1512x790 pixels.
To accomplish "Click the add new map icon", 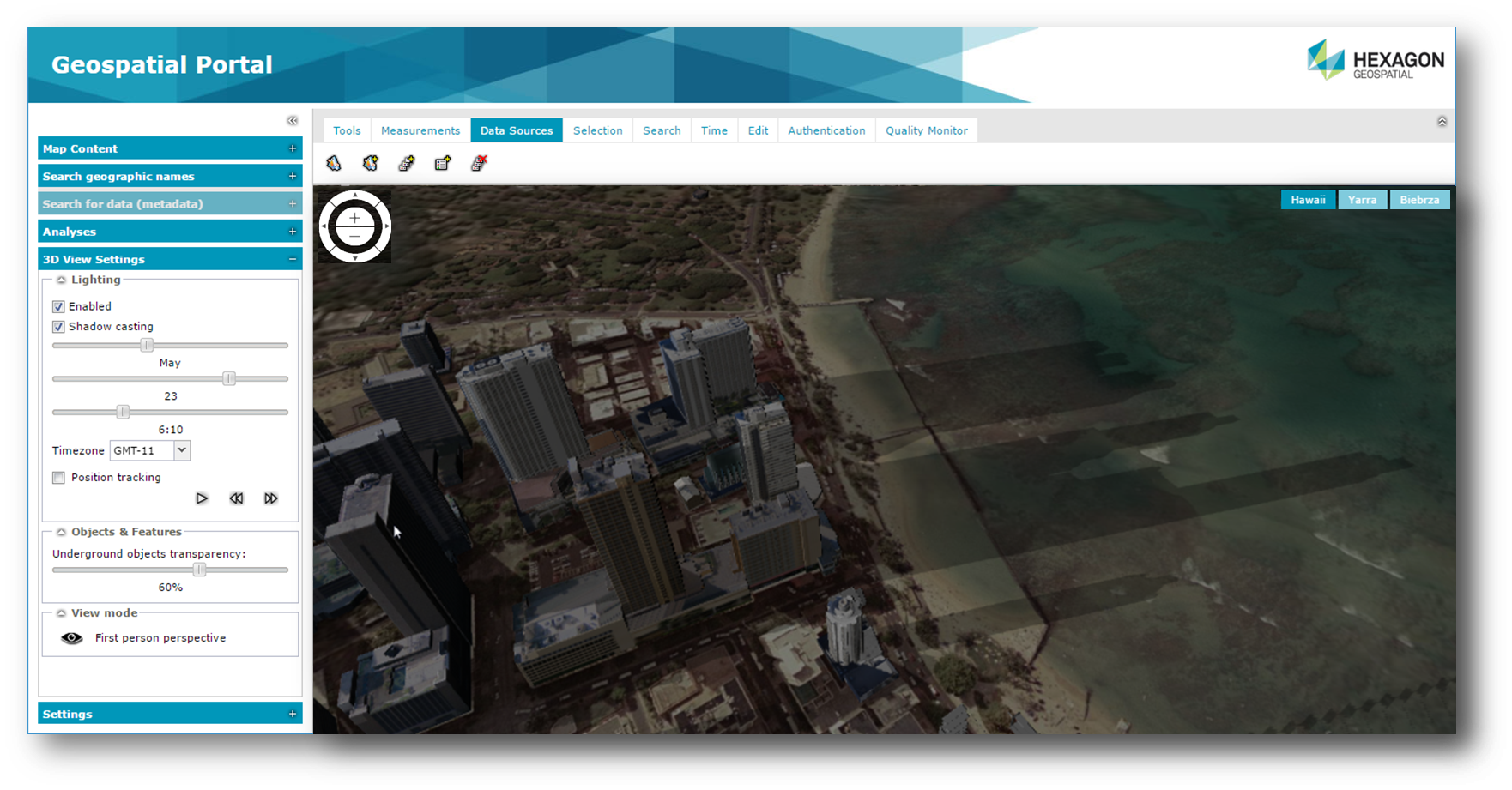I will tap(370, 162).
